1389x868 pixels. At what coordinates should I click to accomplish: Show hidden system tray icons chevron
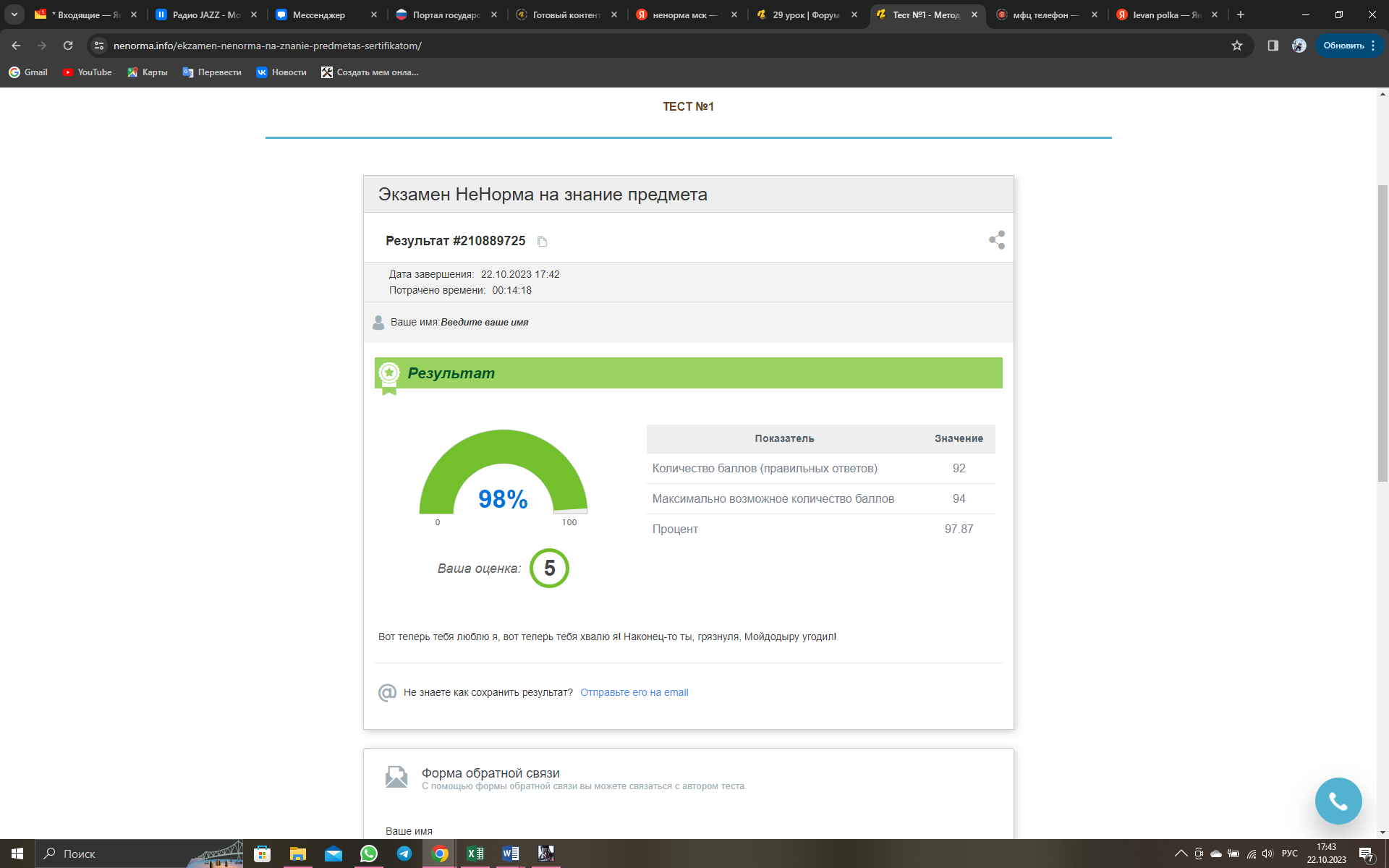(x=1181, y=854)
